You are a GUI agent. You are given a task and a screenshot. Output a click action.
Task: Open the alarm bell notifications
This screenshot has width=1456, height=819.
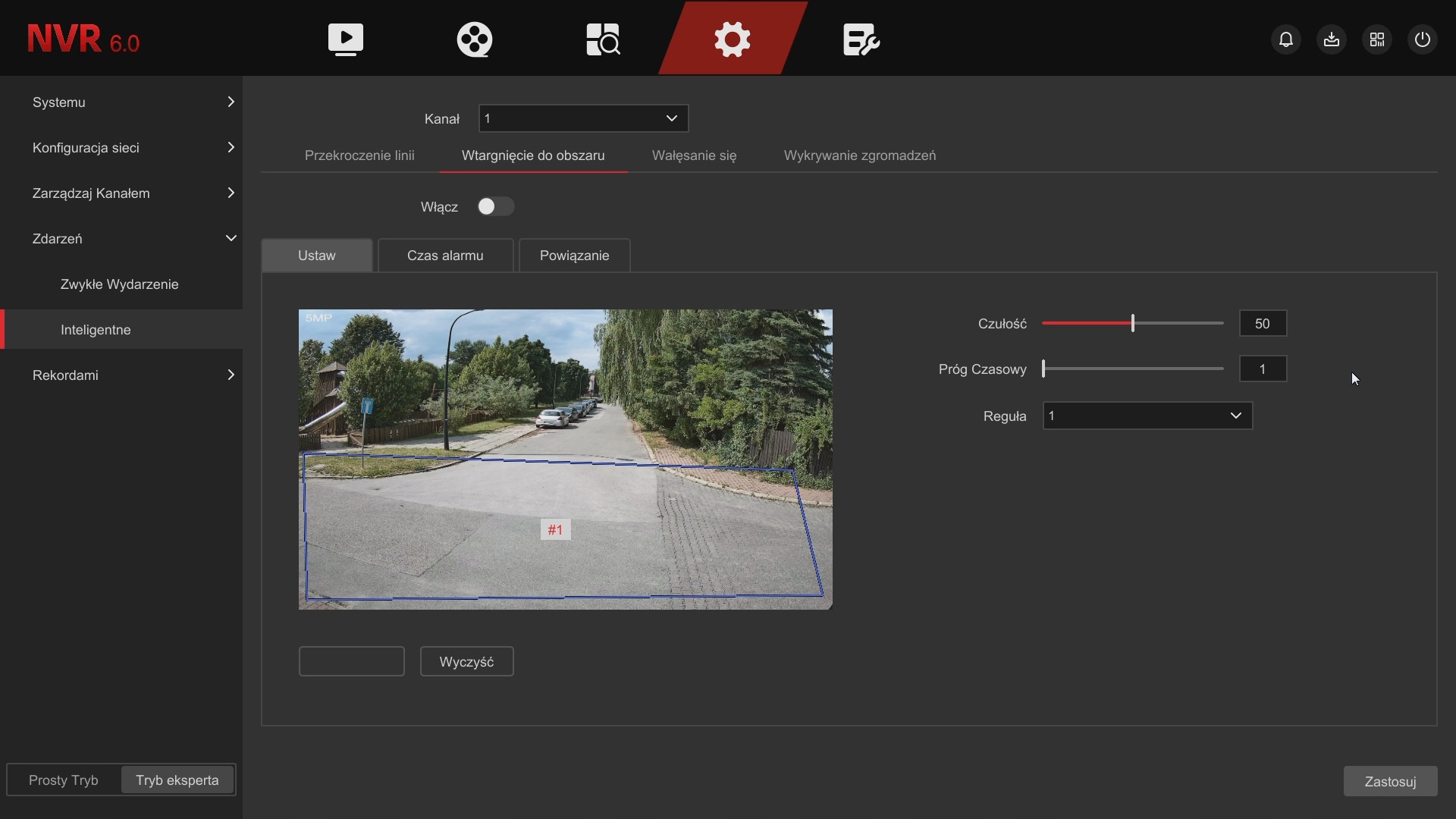pyautogui.click(x=1286, y=39)
